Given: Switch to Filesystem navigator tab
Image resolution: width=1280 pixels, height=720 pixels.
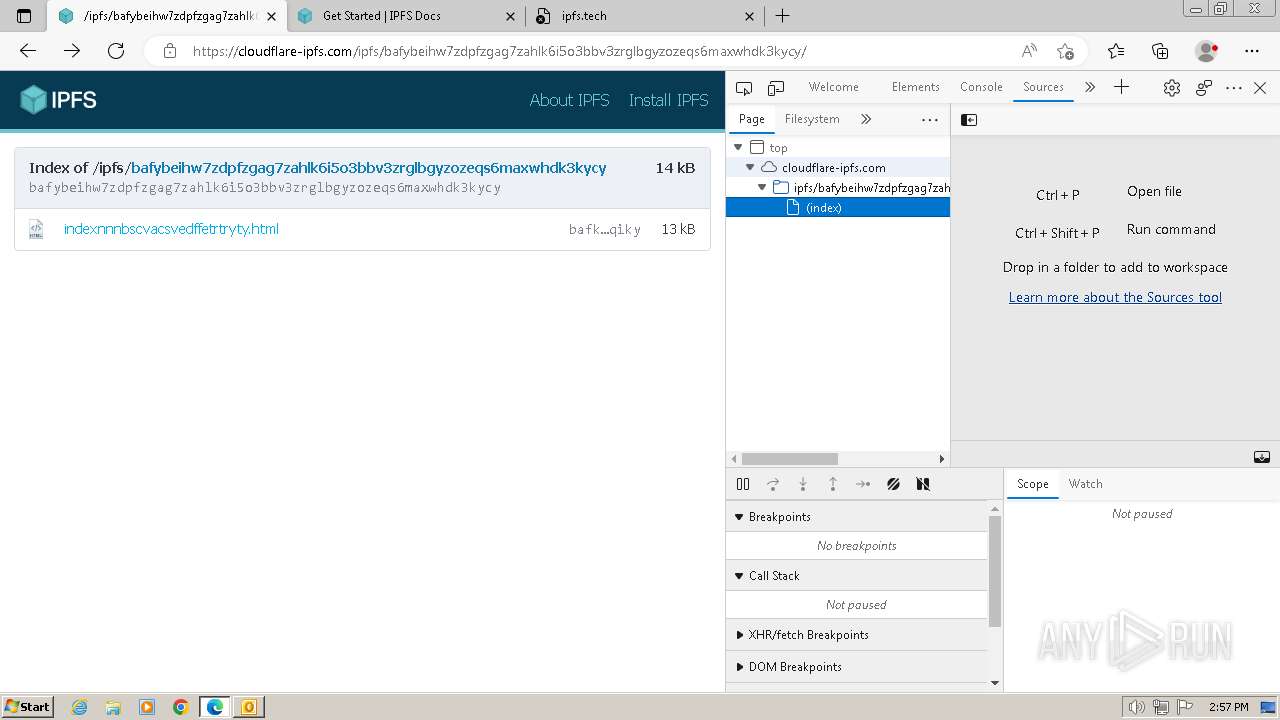Looking at the screenshot, I should 812,119.
